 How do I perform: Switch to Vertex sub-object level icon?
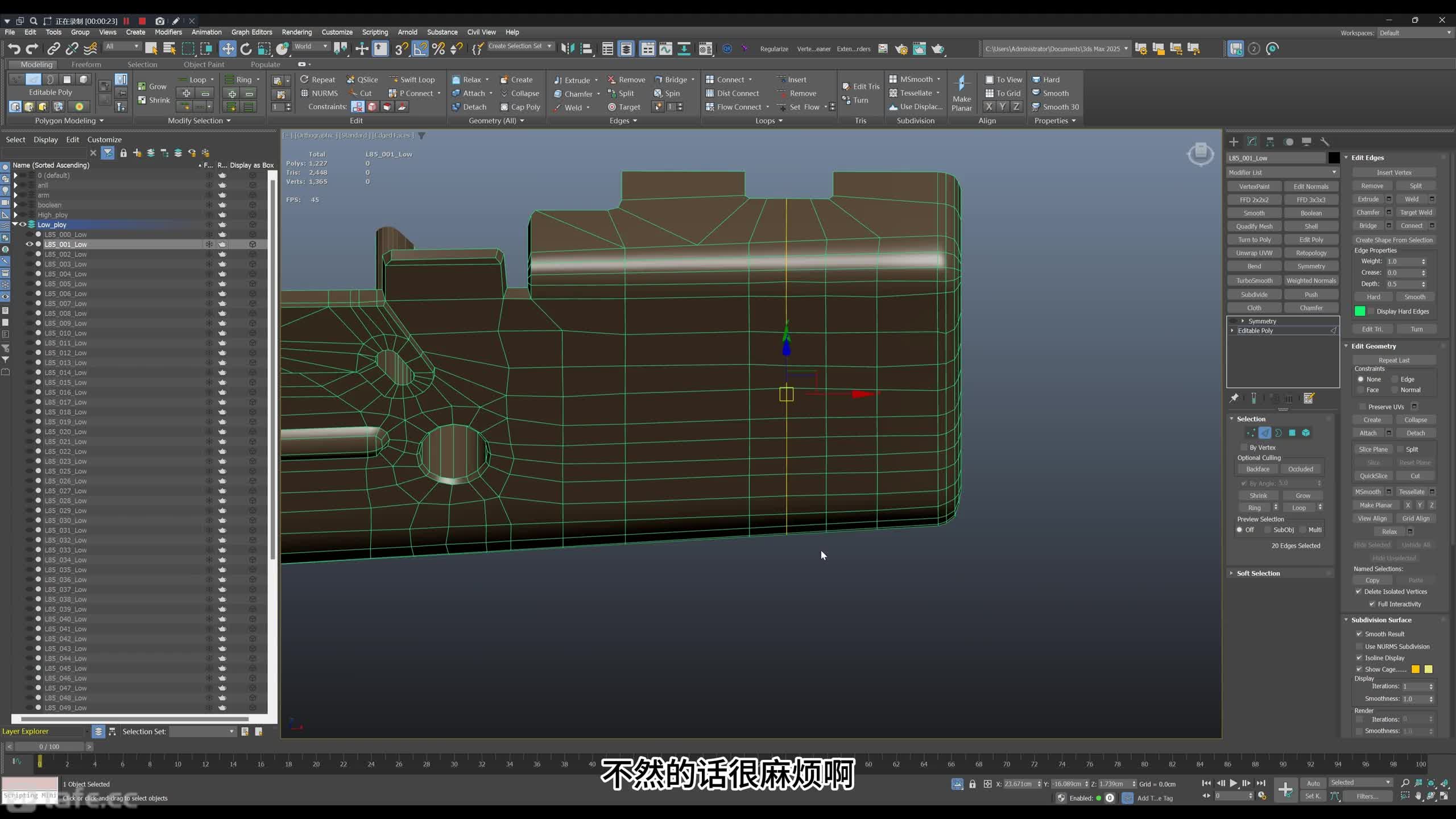(1251, 433)
